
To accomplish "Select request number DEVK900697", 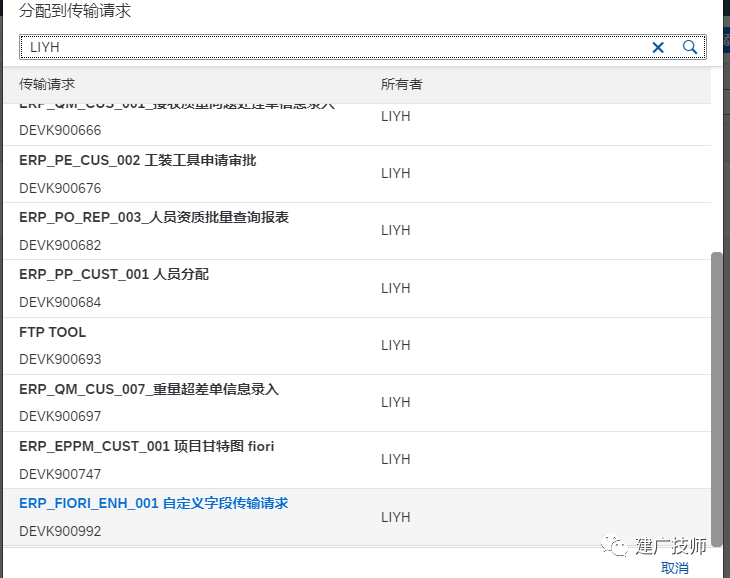I will 60,416.
